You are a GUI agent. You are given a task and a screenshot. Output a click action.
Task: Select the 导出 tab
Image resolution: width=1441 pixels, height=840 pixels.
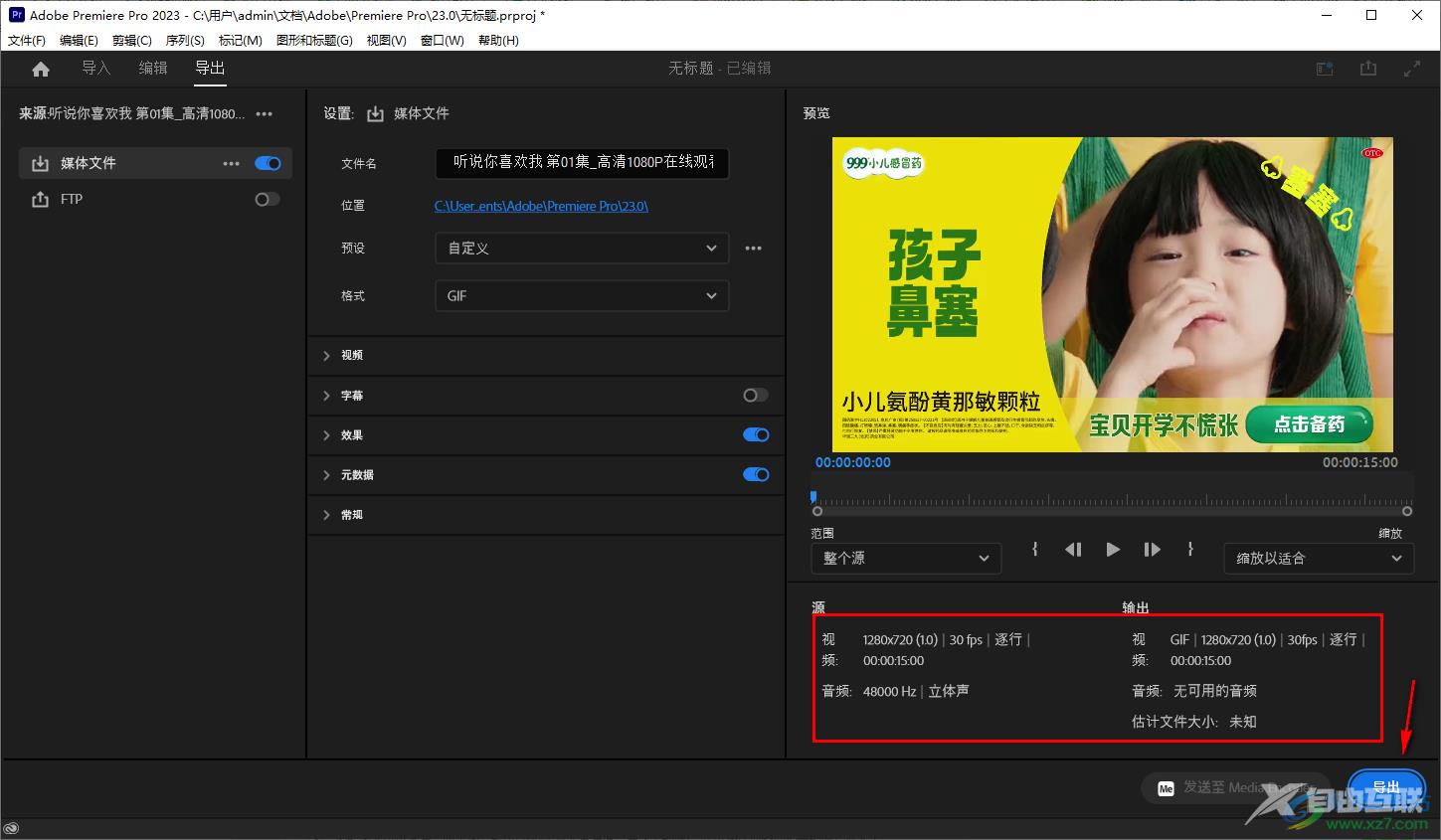click(x=210, y=68)
